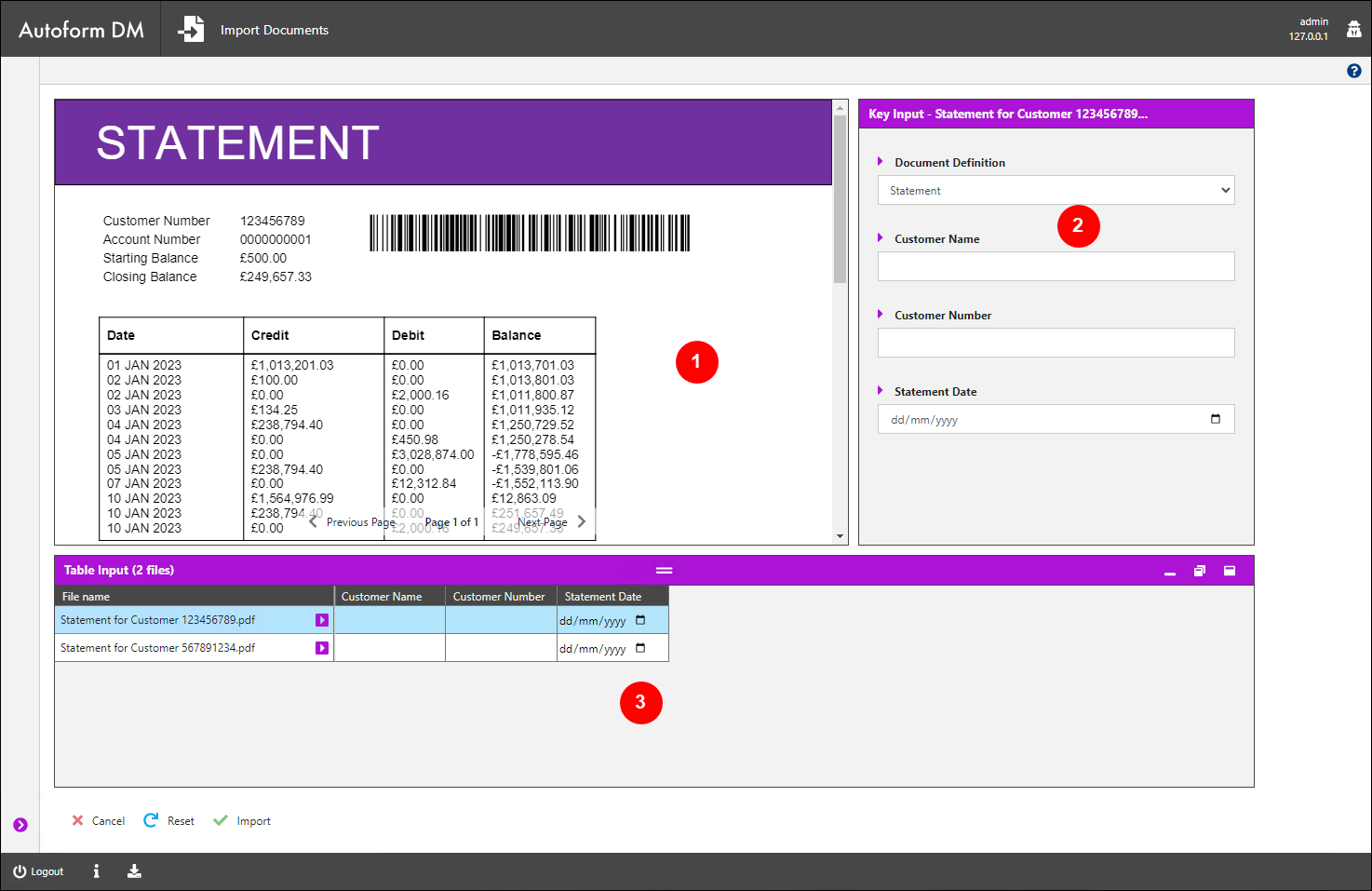Expand the purple side menu arrow
Image resolution: width=1372 pixels, height=891 pixels.
pyautogui.click(x=20, y=825)
